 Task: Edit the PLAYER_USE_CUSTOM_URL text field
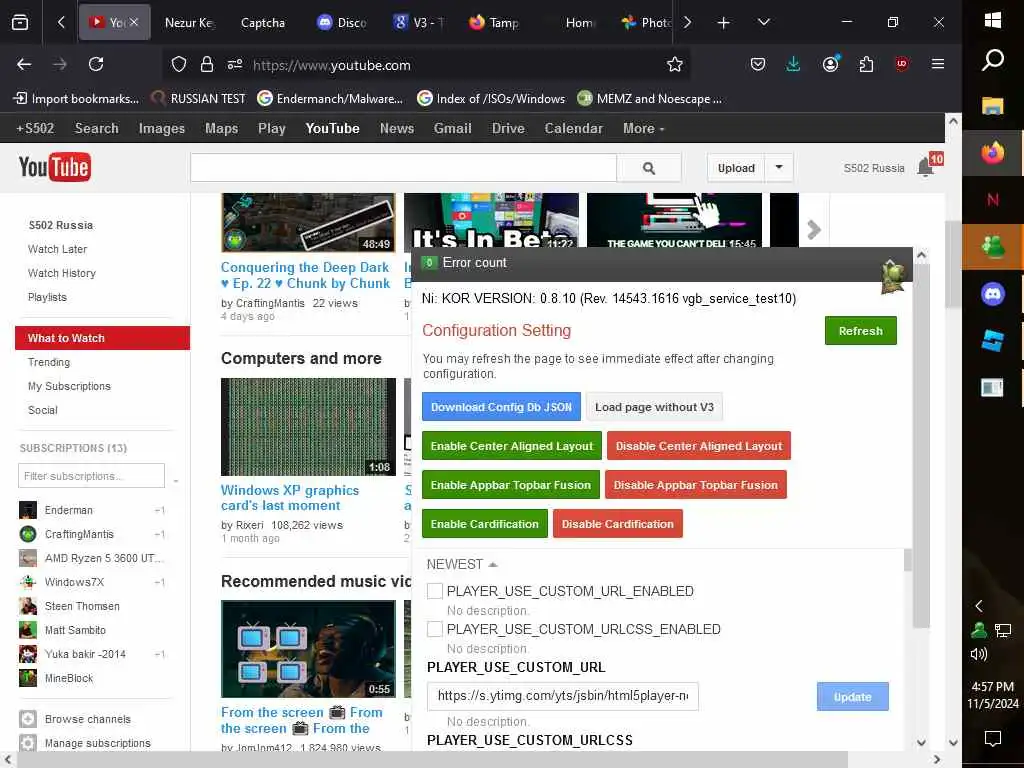(562, 696)
